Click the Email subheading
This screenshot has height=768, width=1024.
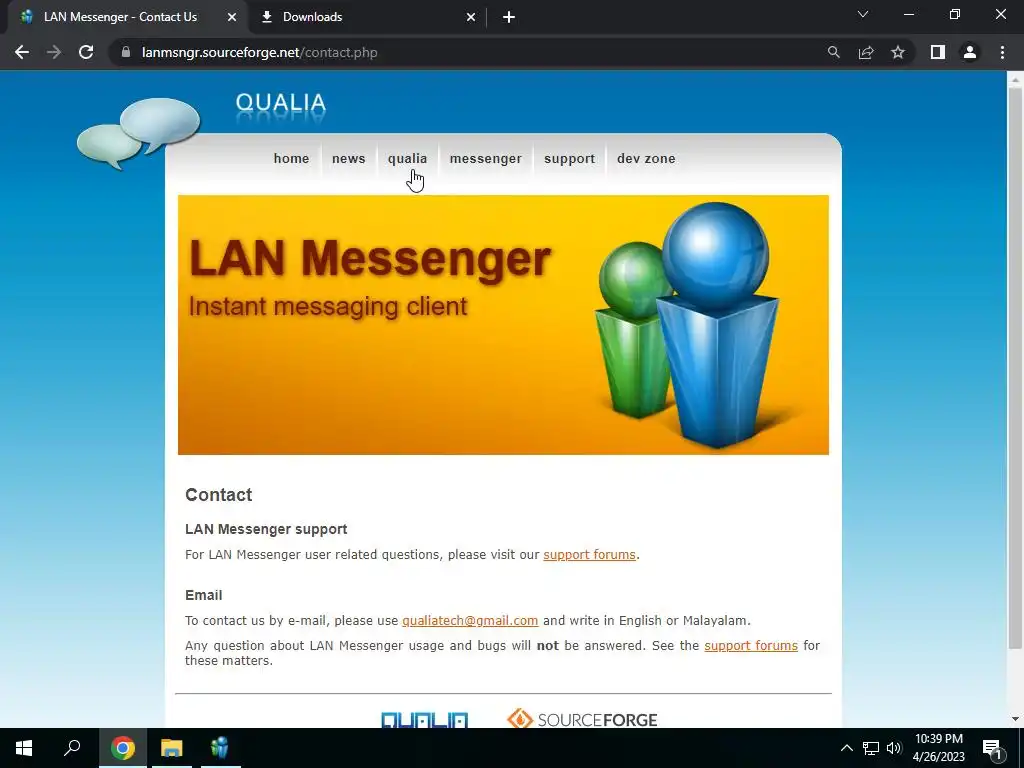point(204,595)
